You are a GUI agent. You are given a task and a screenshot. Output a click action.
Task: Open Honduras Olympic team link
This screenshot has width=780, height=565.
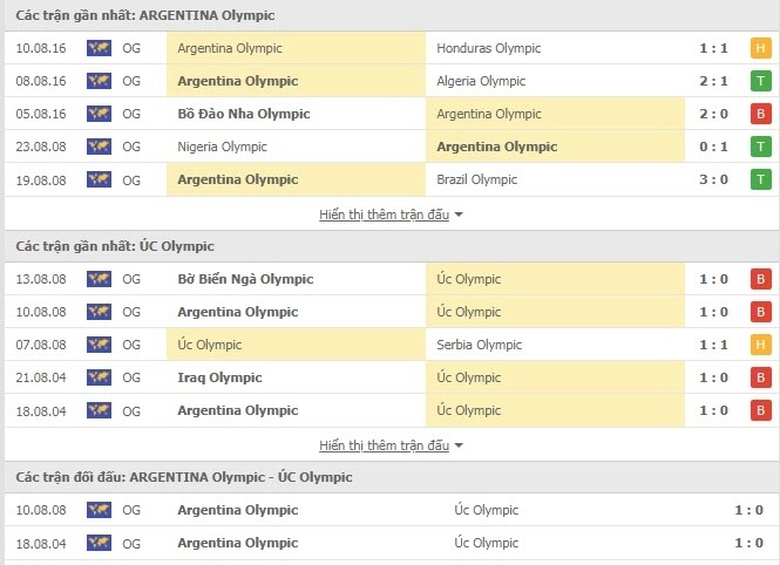coord(488,48)
